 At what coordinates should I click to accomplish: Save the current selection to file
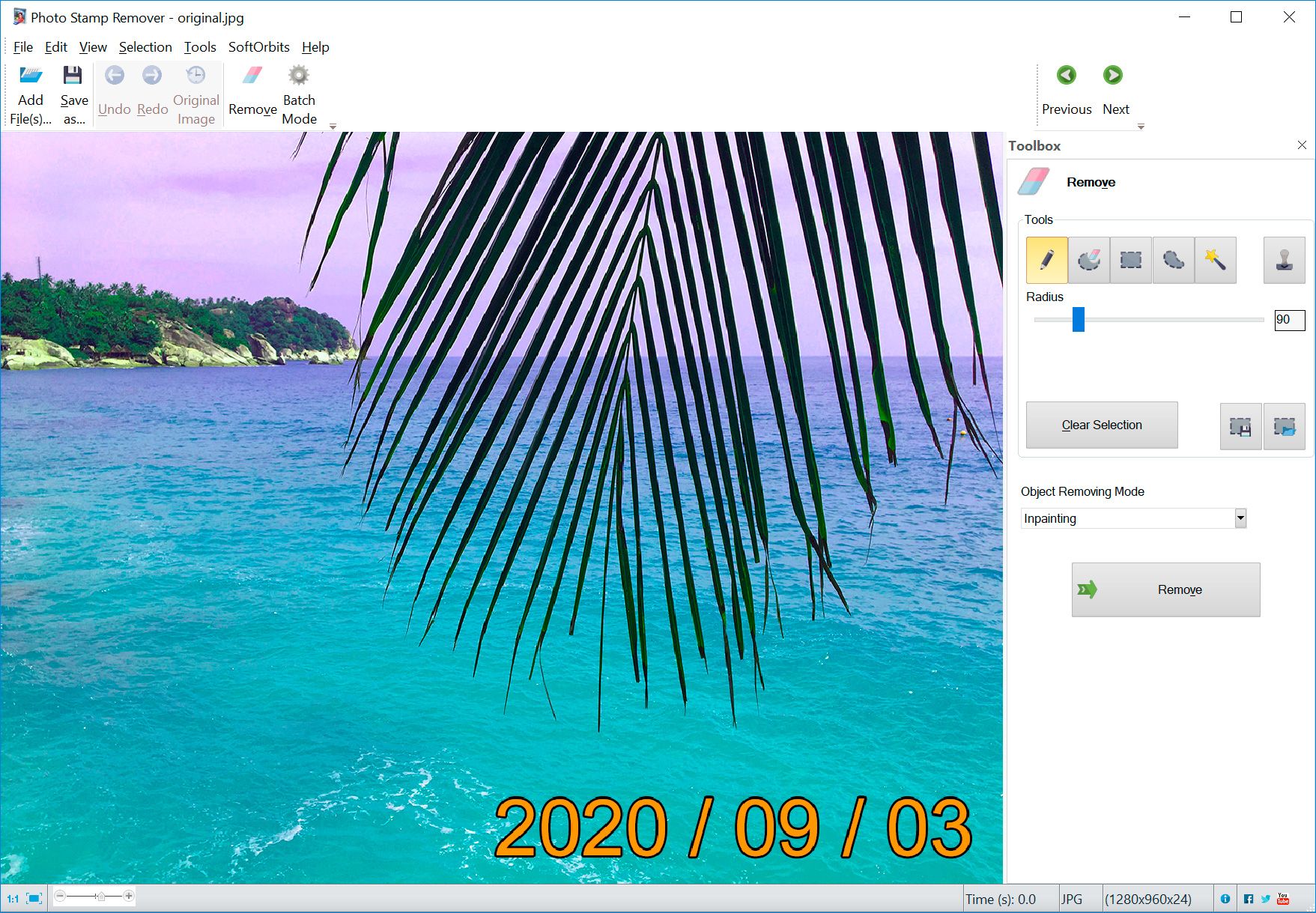1240,426
